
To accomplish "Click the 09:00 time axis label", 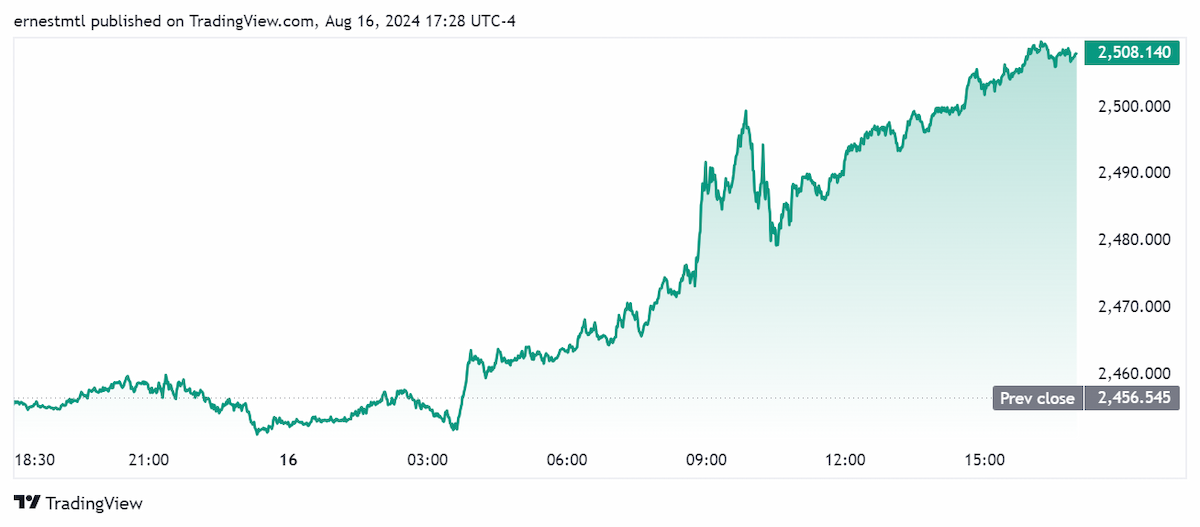I will pyautogui.click(x=706, y=460).
